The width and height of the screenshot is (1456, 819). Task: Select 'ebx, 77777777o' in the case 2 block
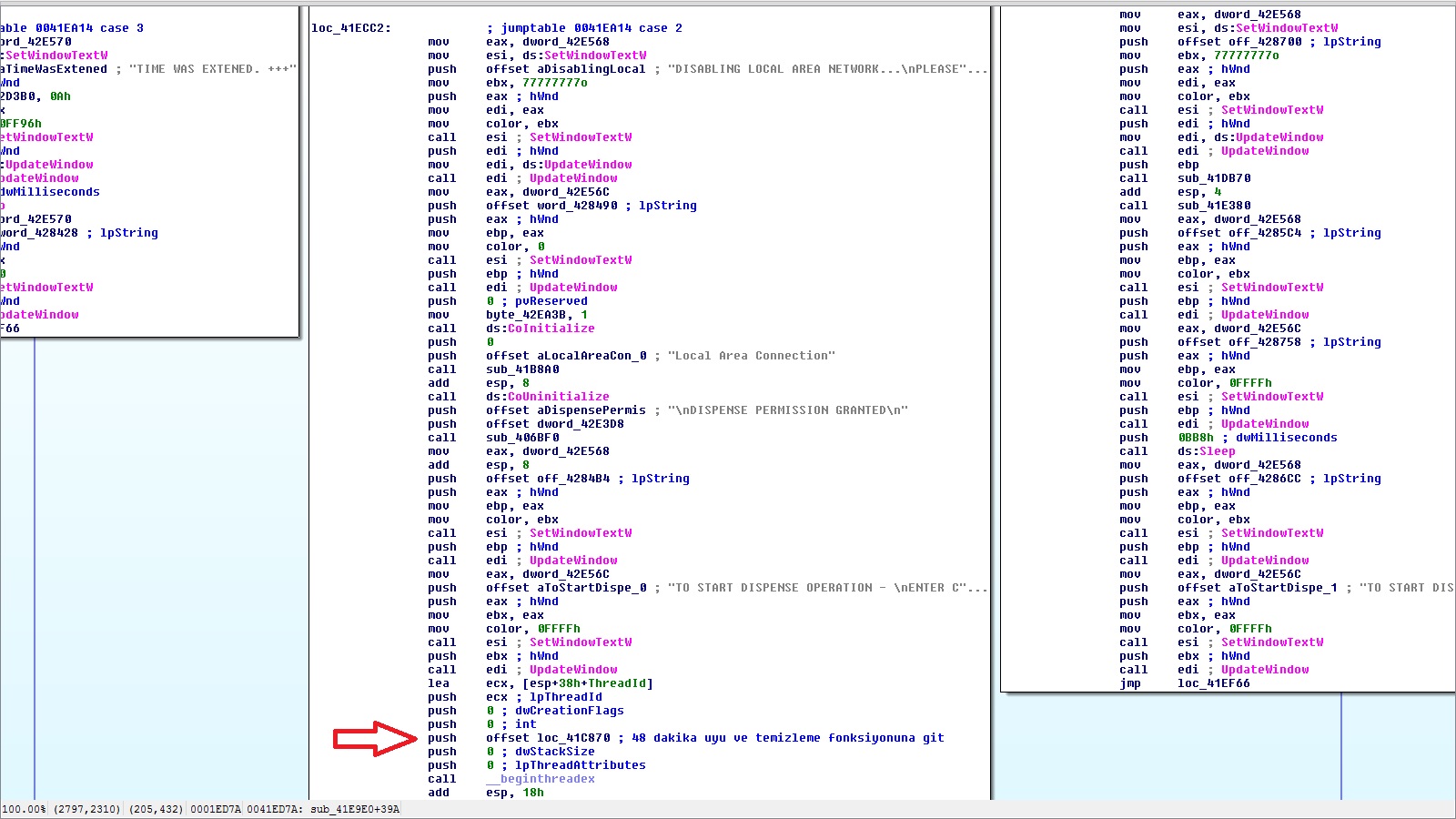[537, 83]
